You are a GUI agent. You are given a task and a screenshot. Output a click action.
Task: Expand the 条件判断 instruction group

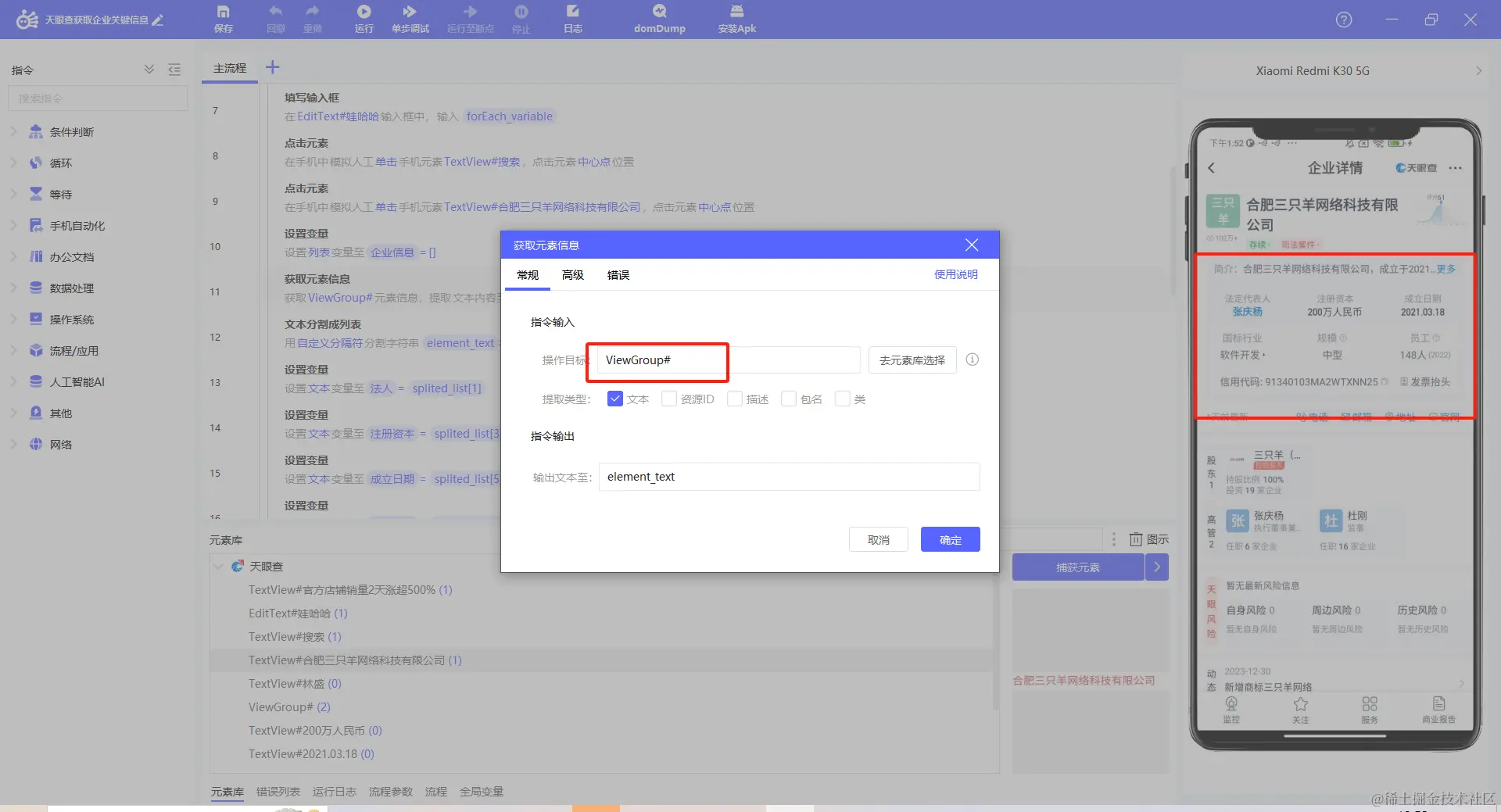13,131
